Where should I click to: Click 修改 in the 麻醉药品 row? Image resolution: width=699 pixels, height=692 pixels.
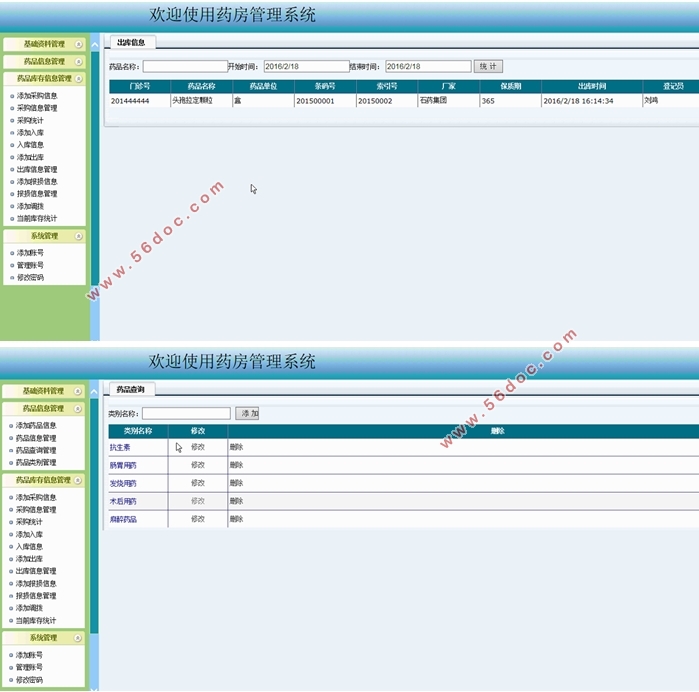tap(198, 519)
